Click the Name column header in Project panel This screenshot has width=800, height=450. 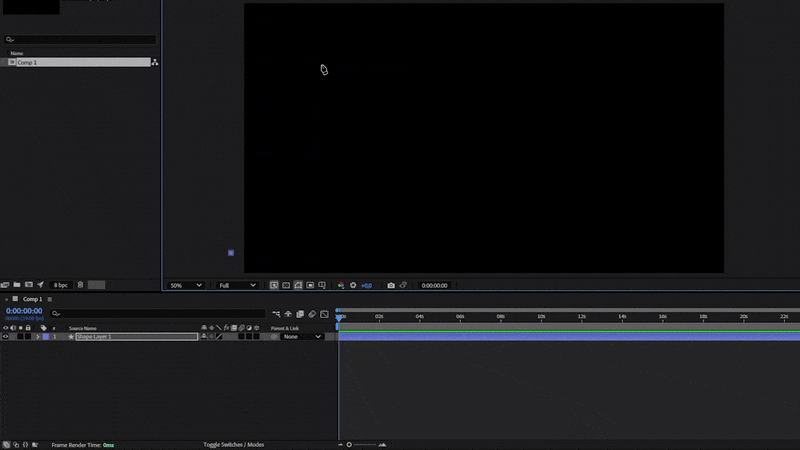[x=17, y=53]
